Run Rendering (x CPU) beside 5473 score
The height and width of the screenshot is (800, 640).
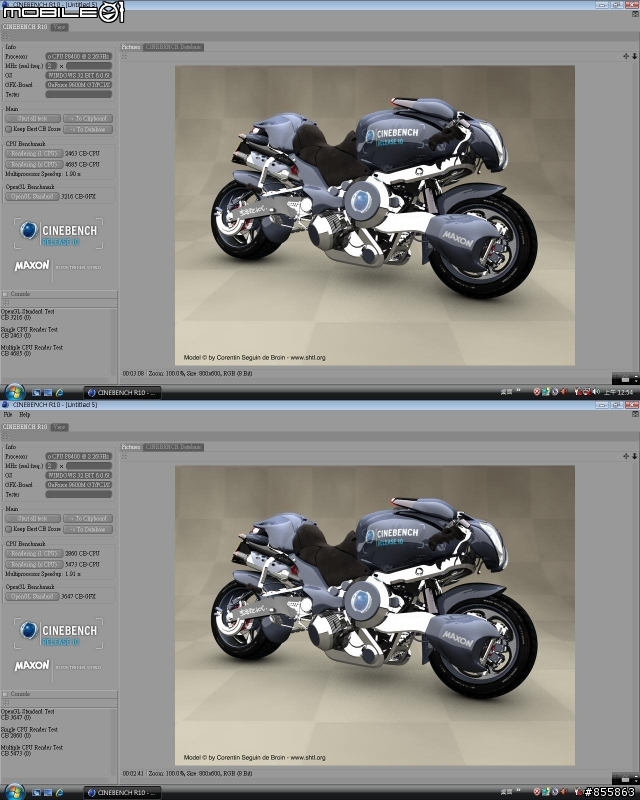34,565
